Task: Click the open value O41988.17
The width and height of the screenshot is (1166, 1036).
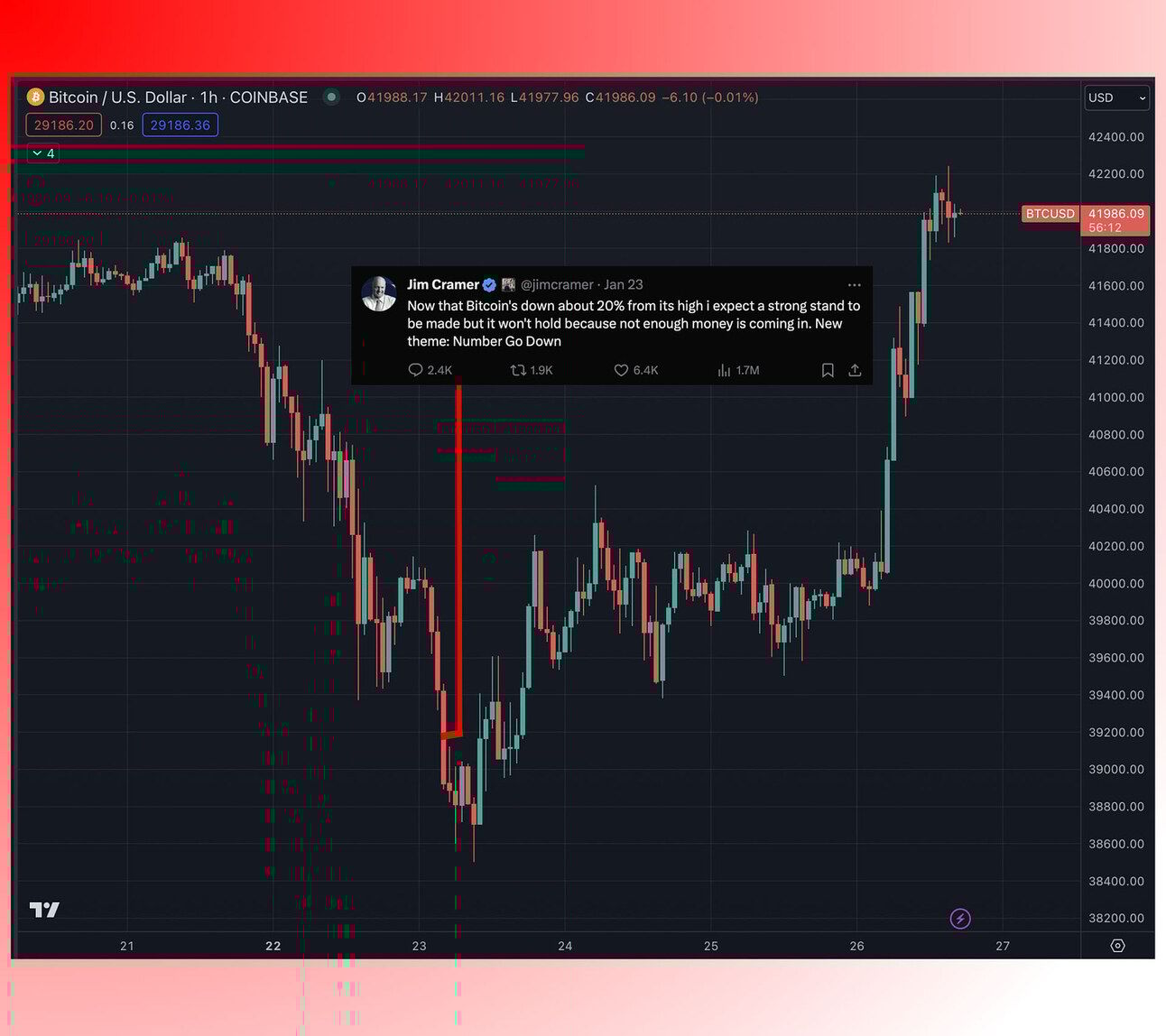Action: point(392,97)
